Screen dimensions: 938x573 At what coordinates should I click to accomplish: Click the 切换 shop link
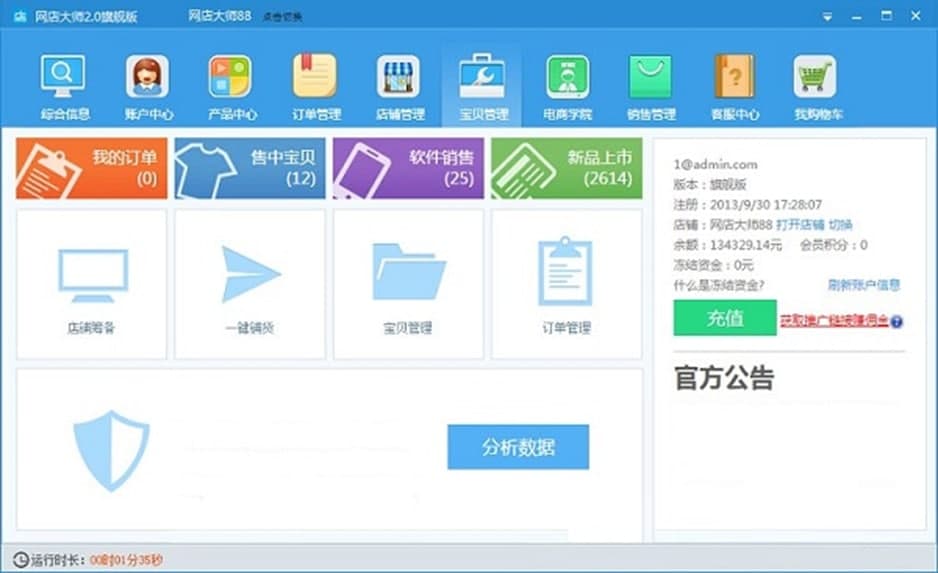(x=840, y=225)
